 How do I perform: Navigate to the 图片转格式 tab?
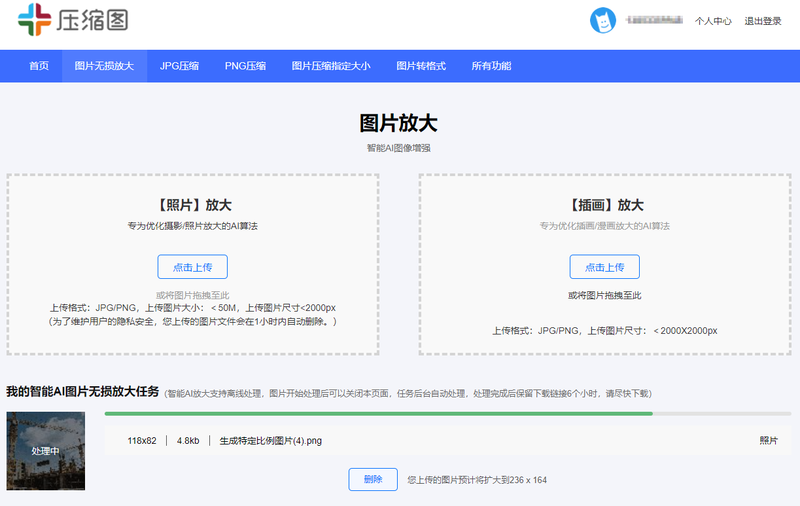click(x=421, y=66)
